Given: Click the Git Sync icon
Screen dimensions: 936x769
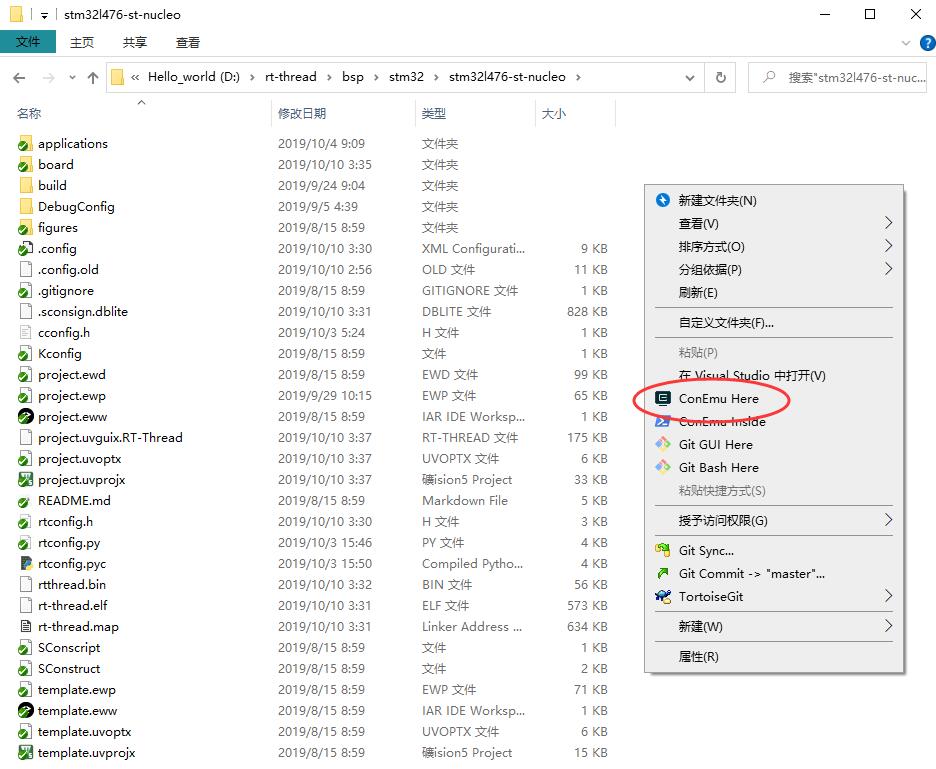Looking at the screenshot, I should coord(662,551).
